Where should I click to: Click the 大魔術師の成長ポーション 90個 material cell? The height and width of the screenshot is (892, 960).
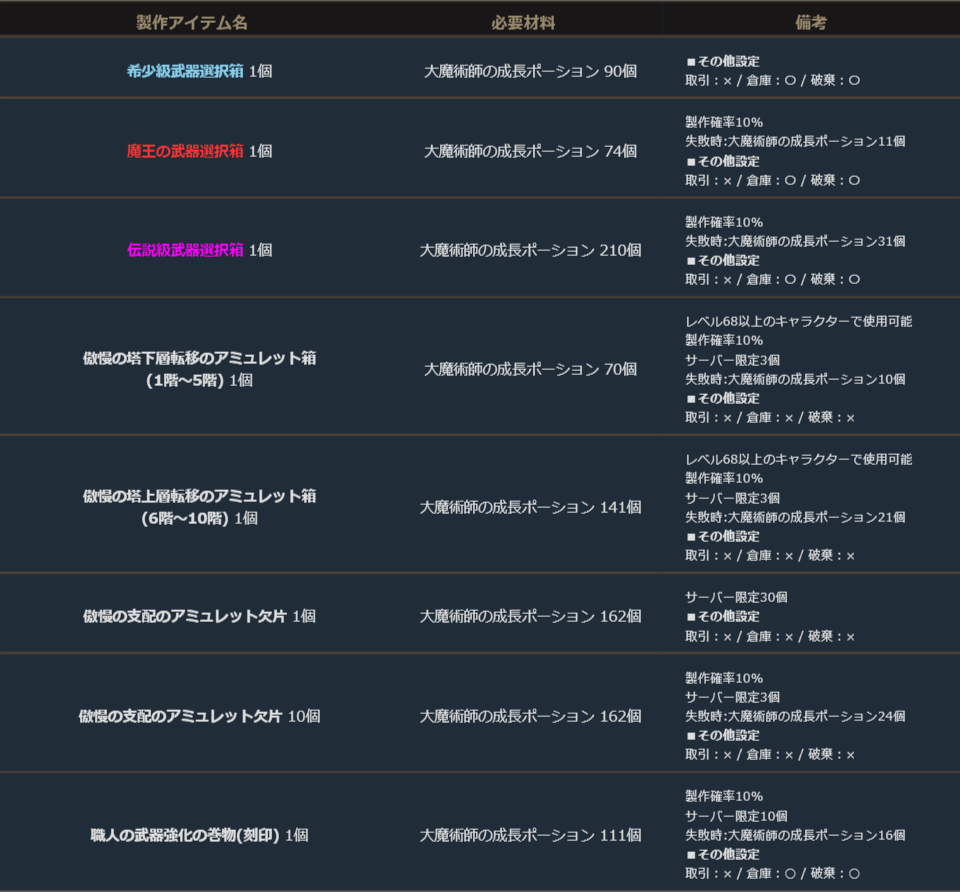tap(530, 71)
